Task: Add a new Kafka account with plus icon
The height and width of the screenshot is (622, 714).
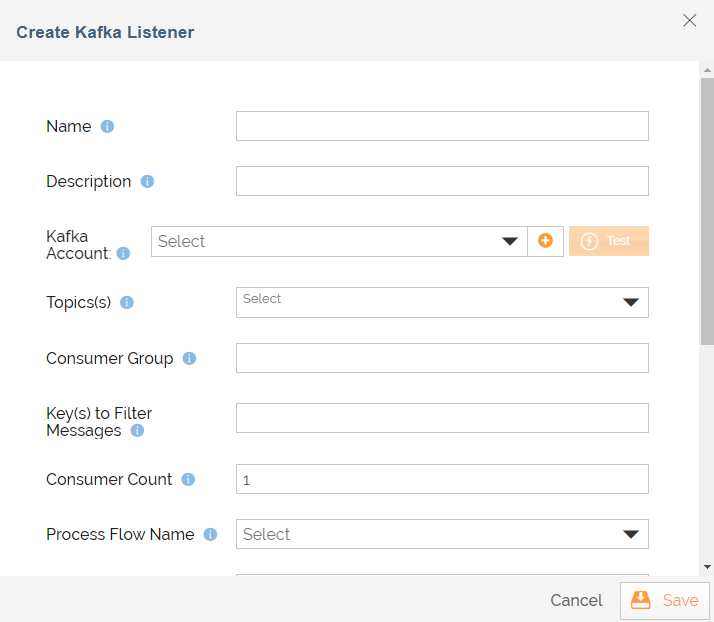Action: 545,241
